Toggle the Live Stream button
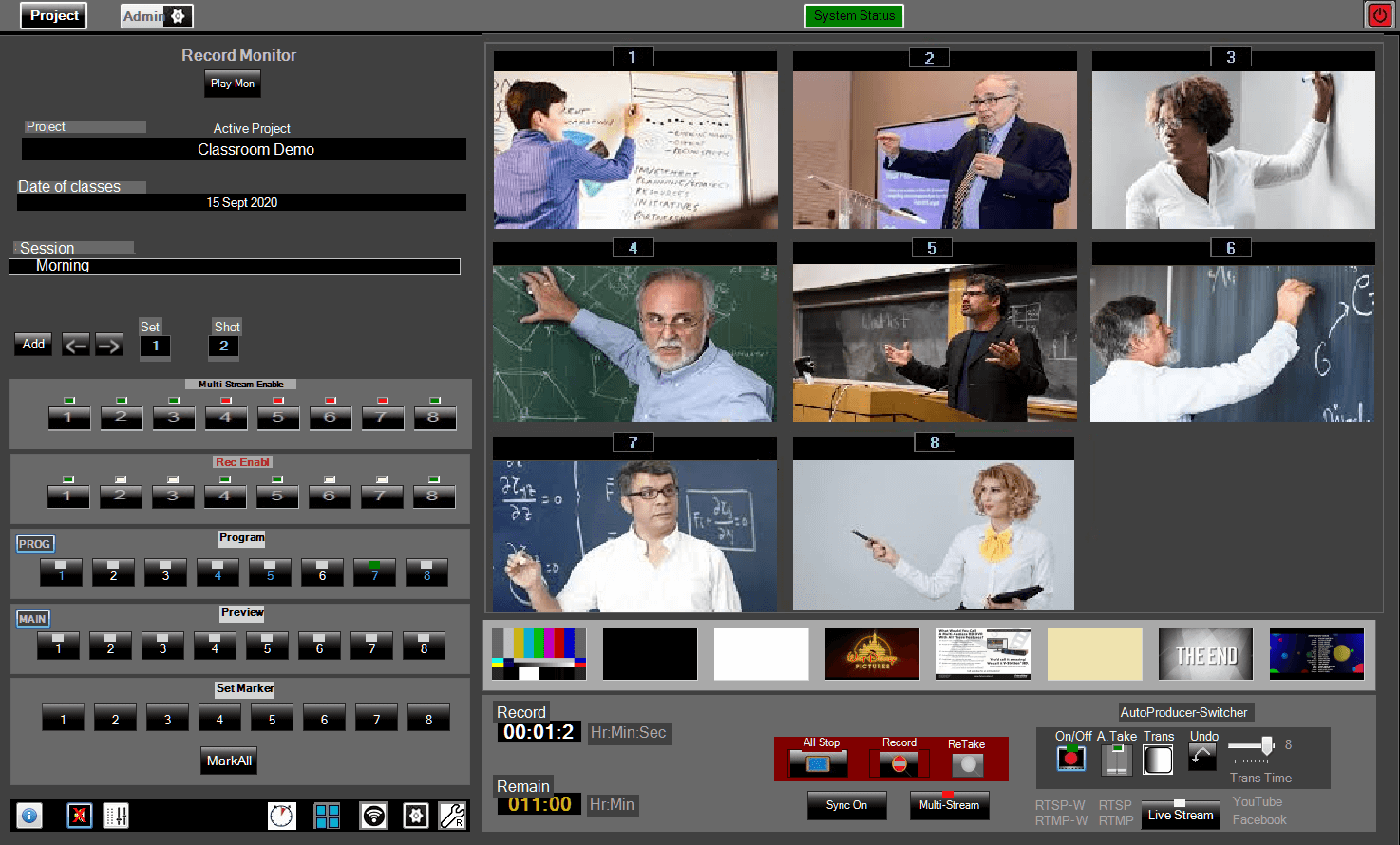Viewport: 1400px width, 845px height. click(x=1180, y=815)
